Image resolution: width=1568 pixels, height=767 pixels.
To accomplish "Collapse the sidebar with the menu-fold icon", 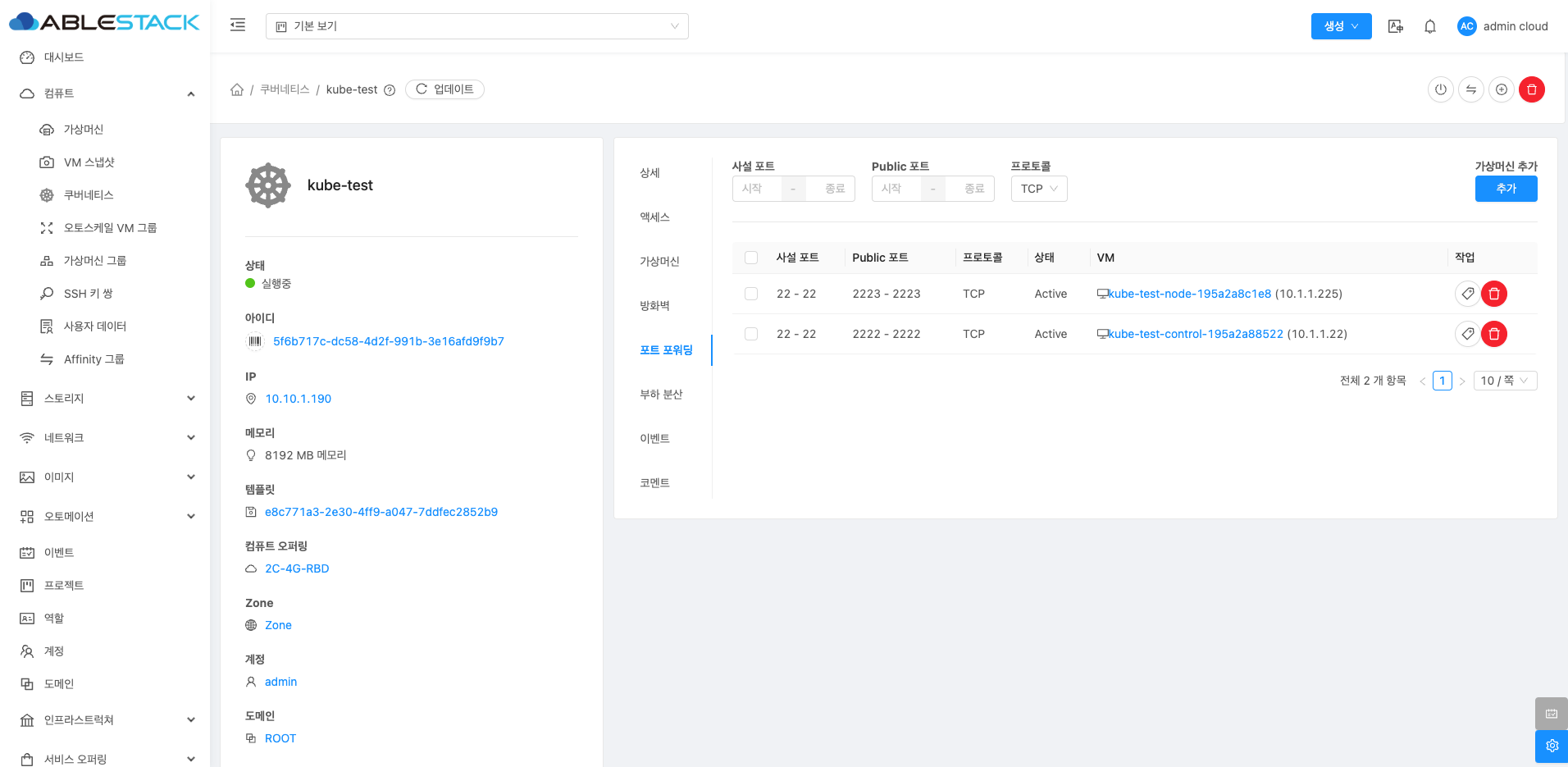I will pyautogui.click(x=238, y=25).
